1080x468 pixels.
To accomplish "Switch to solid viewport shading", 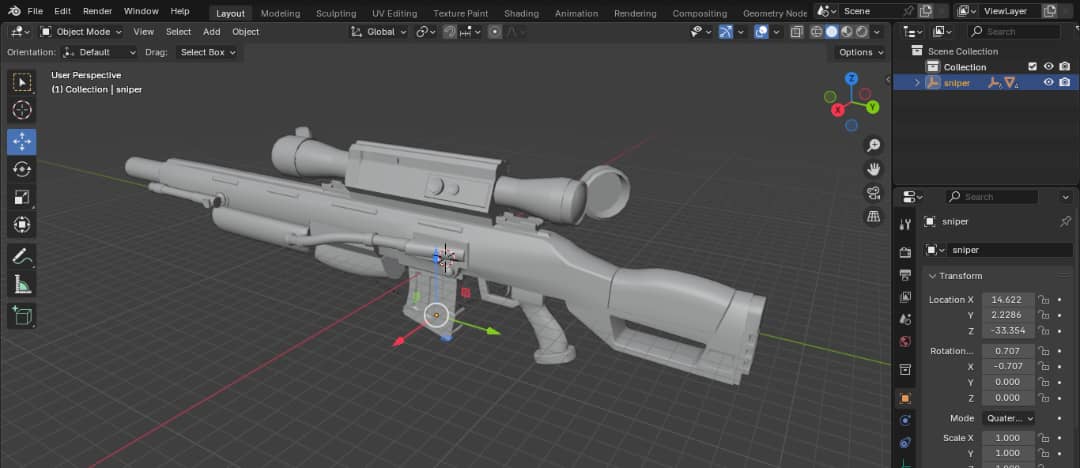I will 832,32.
